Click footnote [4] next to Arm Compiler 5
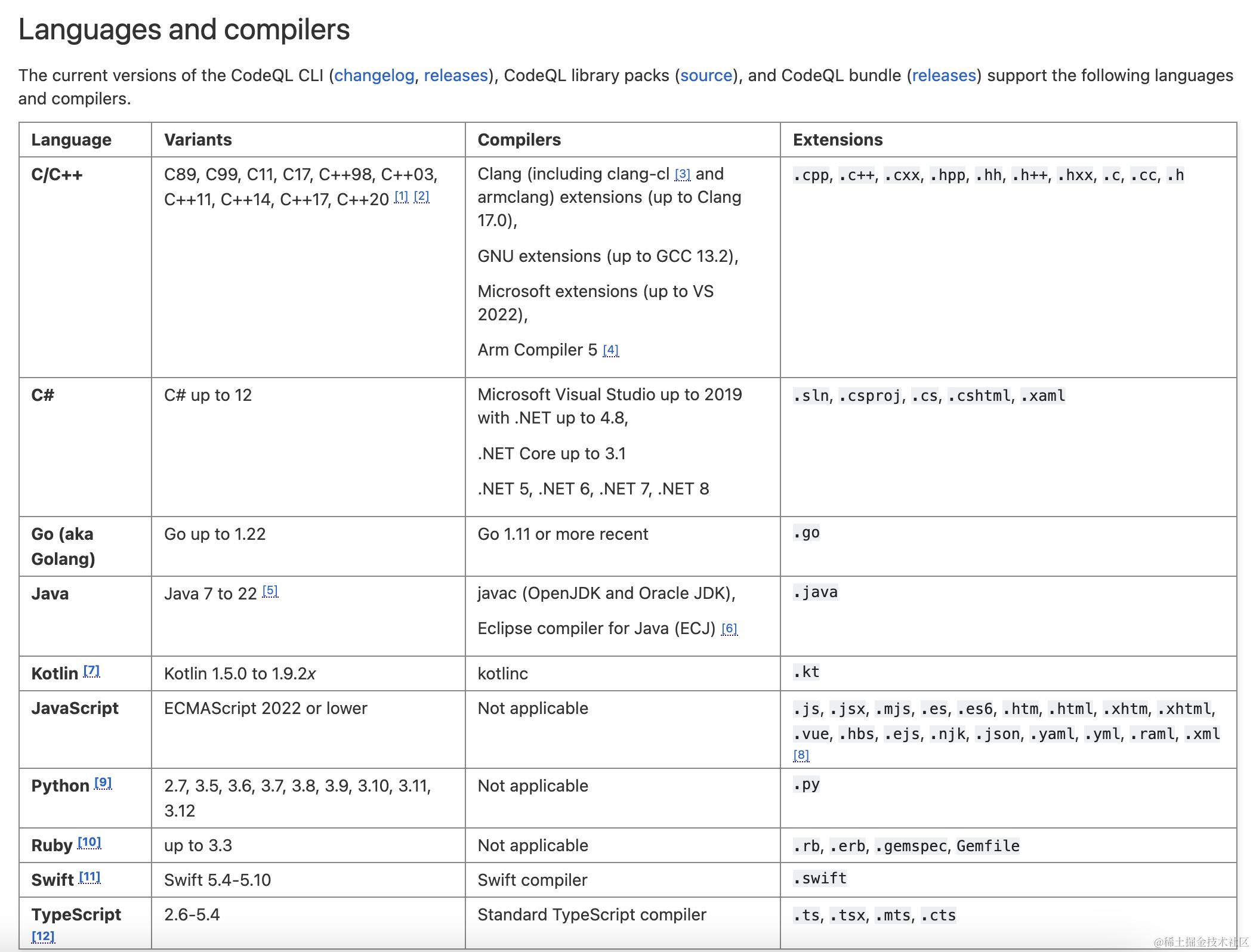1253x952 pixels. [x=611, y=351]
